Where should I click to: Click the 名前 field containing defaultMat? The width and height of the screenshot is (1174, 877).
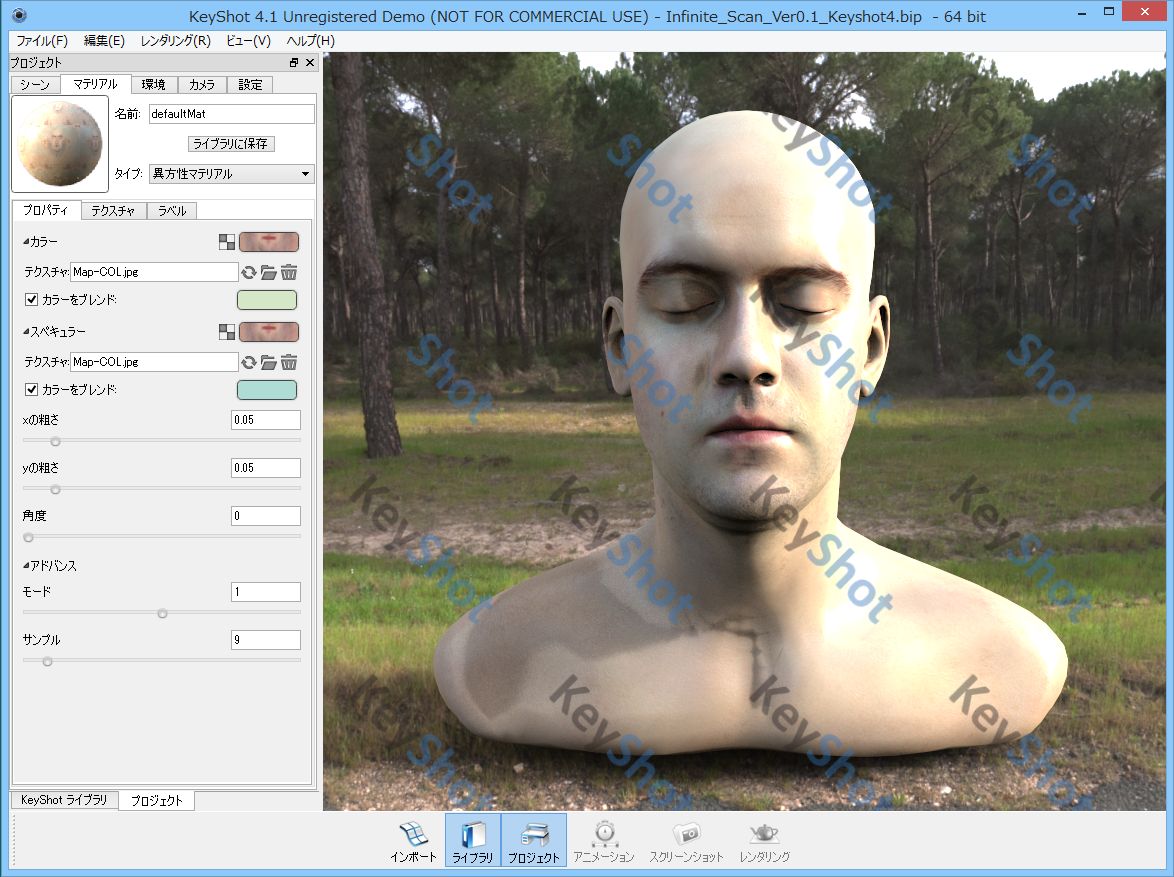pyautogui.click(x=231, y=114)
